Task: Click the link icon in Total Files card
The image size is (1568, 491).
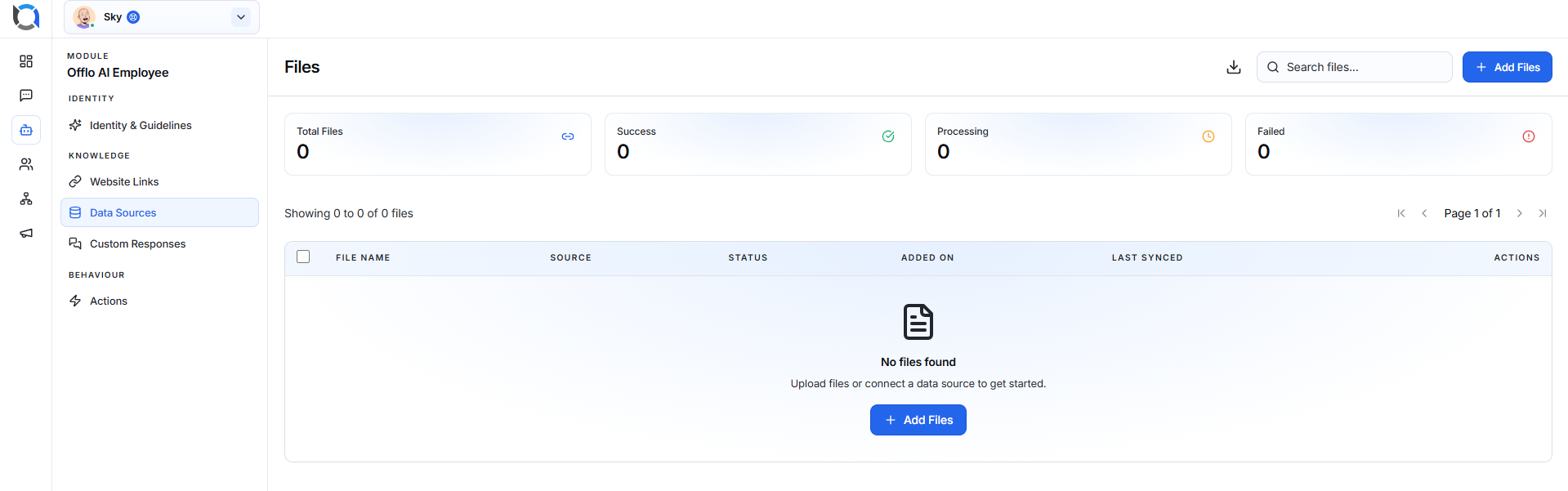Action: [x=568, y=136]
